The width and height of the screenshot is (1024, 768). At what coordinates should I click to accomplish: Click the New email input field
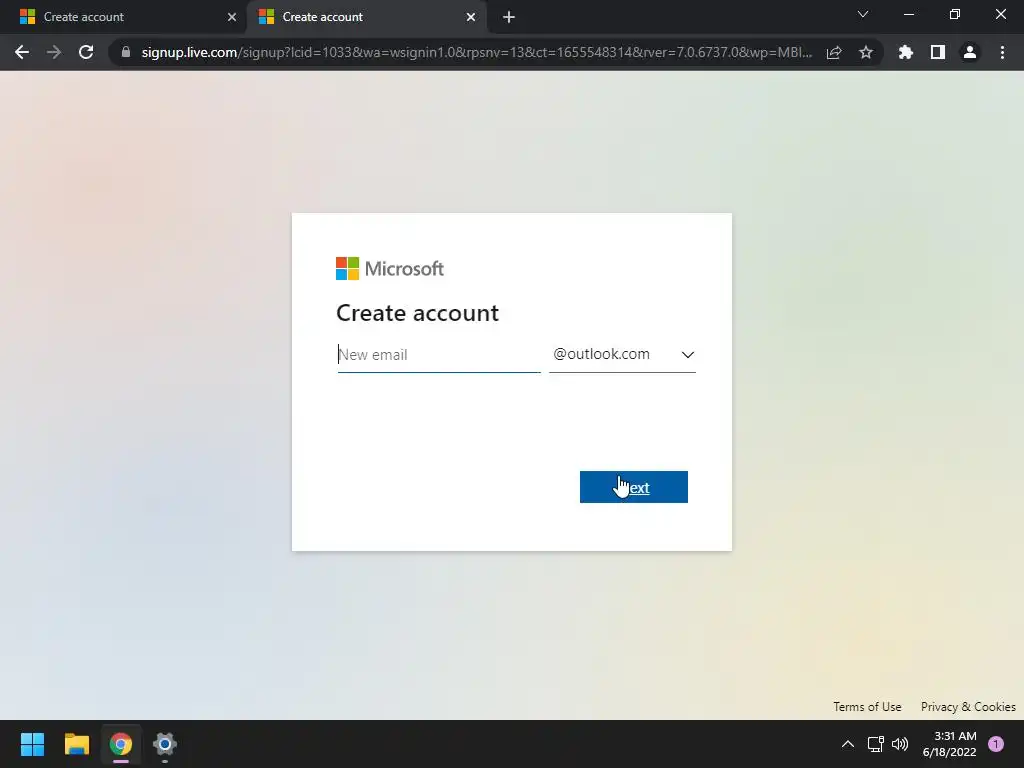point(439,355)
